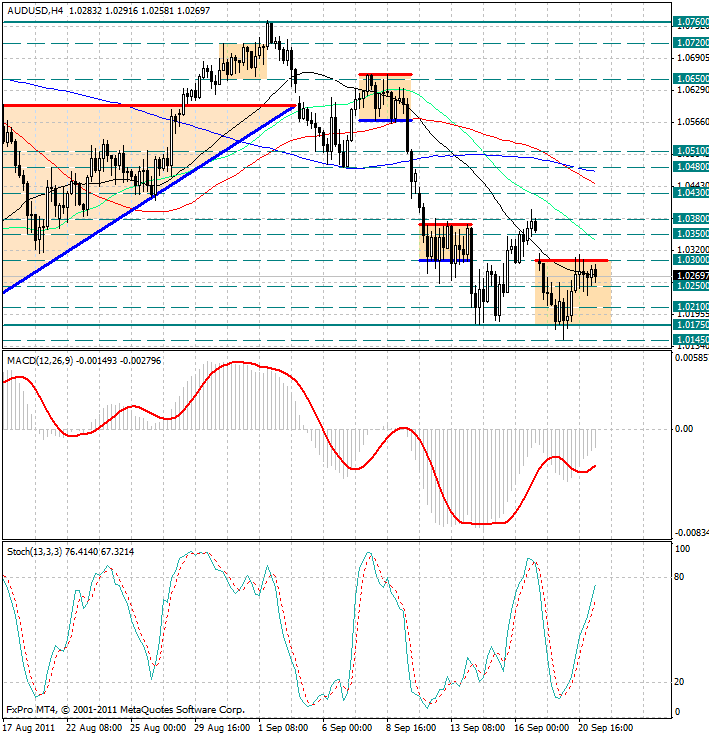
Task: Click the 1.0300 price level label
Action: [x=691, y=260]
